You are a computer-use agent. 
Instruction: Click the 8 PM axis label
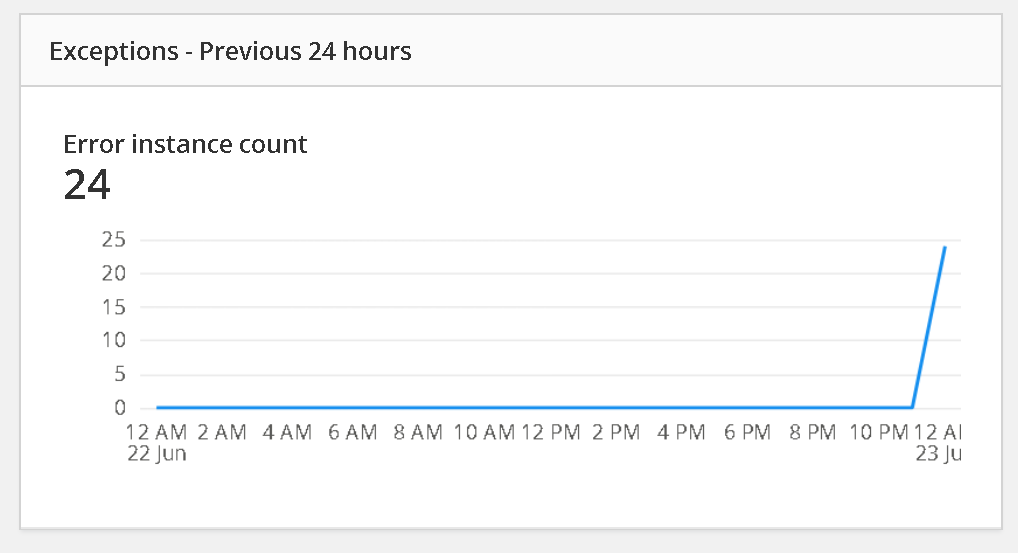(813, 432)
